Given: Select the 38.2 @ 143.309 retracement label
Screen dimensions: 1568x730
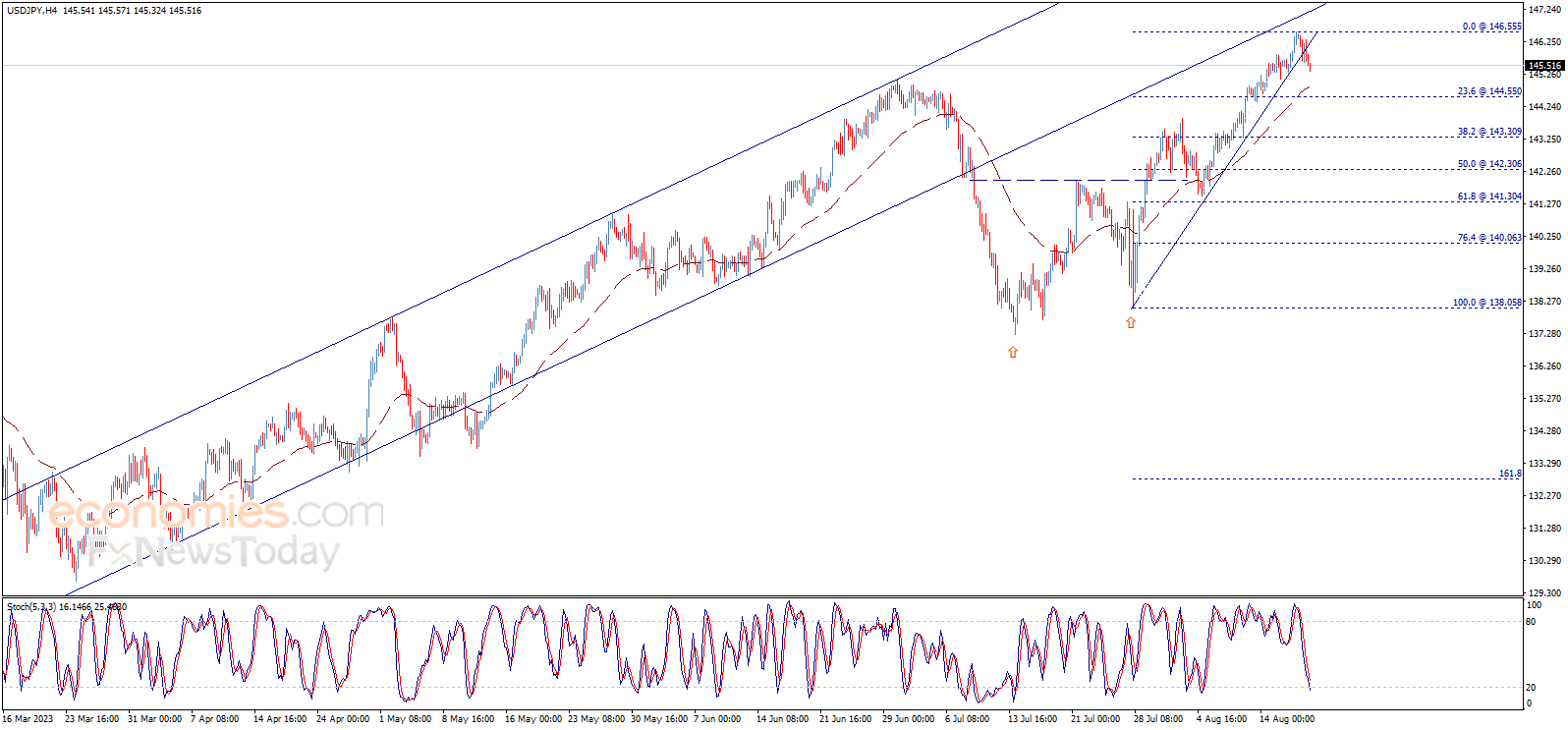Looking at the screenshot, I should [x=1489, y=132].
